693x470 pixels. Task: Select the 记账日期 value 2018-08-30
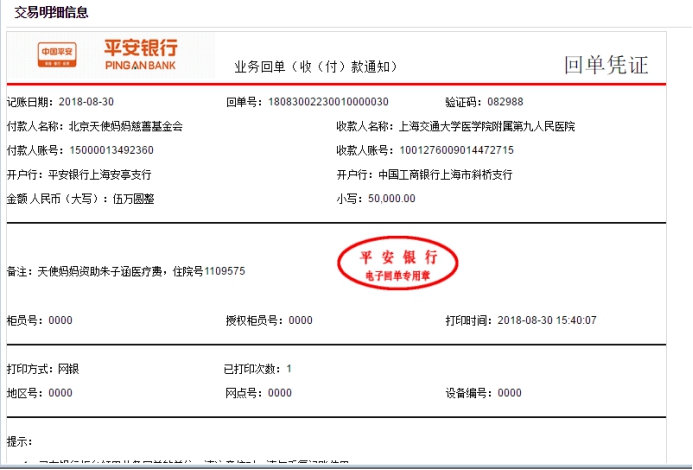[86, 102]
